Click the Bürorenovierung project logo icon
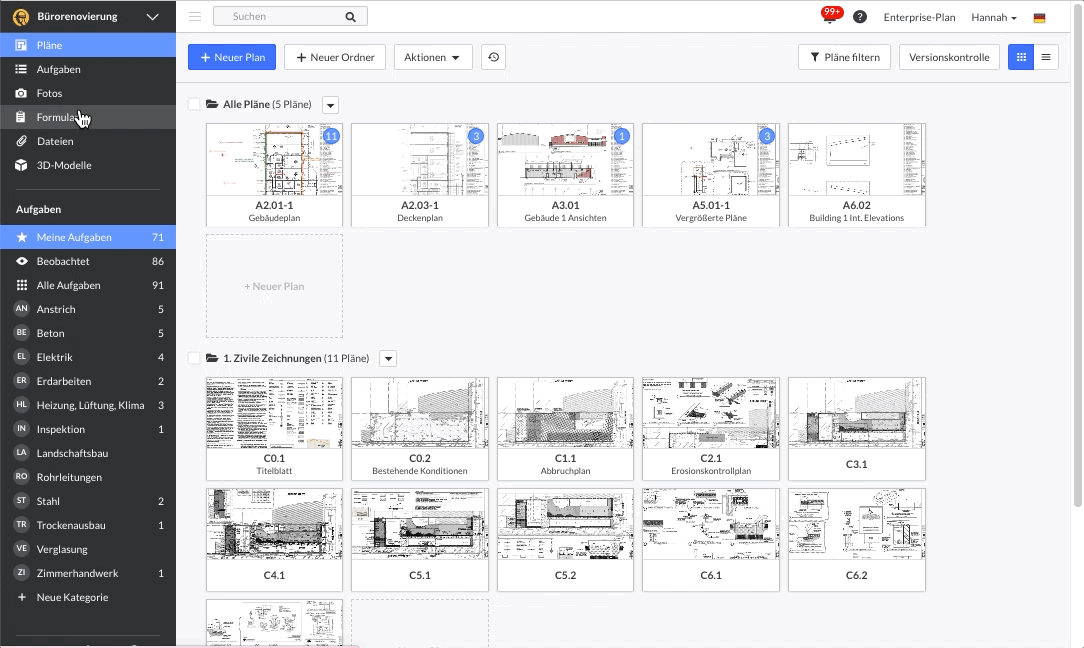 21,17
